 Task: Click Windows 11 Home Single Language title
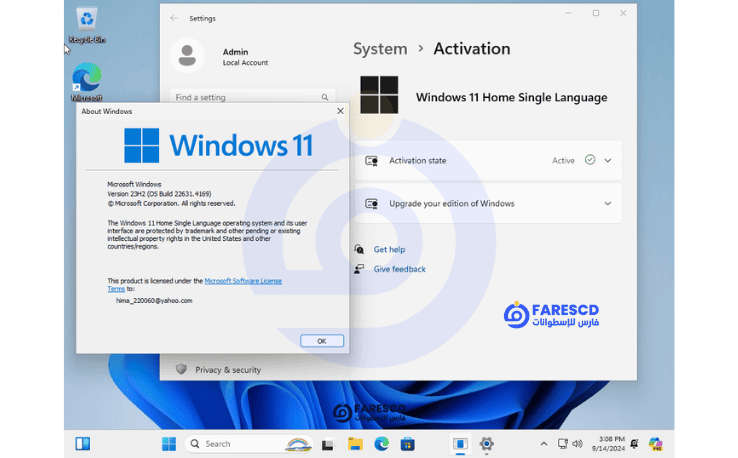(512, 97)
